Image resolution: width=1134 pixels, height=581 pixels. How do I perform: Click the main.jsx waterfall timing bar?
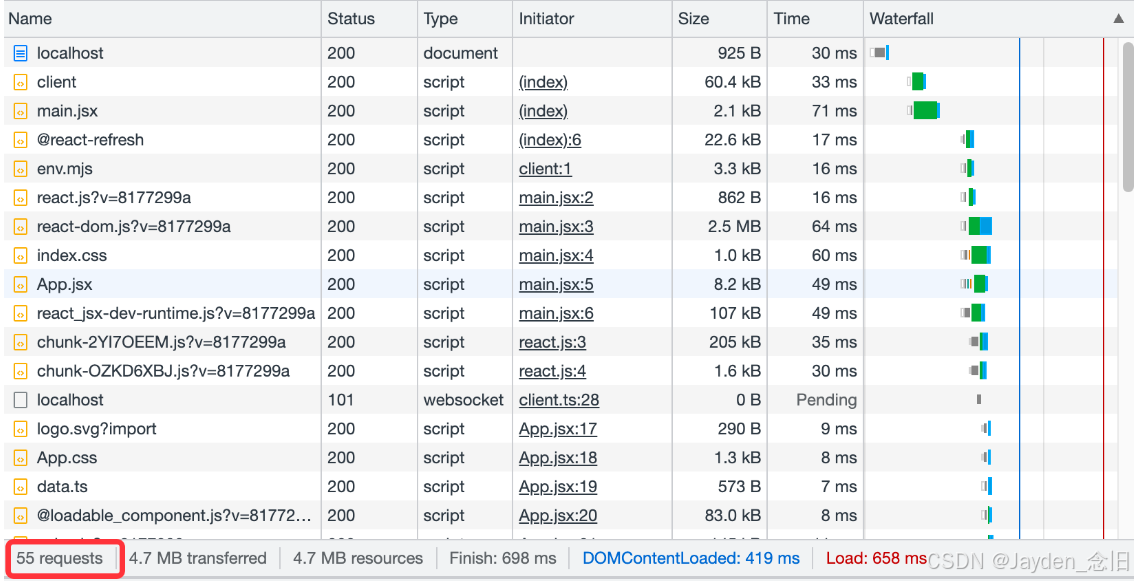pyautogui.click(x=924, y=111)
